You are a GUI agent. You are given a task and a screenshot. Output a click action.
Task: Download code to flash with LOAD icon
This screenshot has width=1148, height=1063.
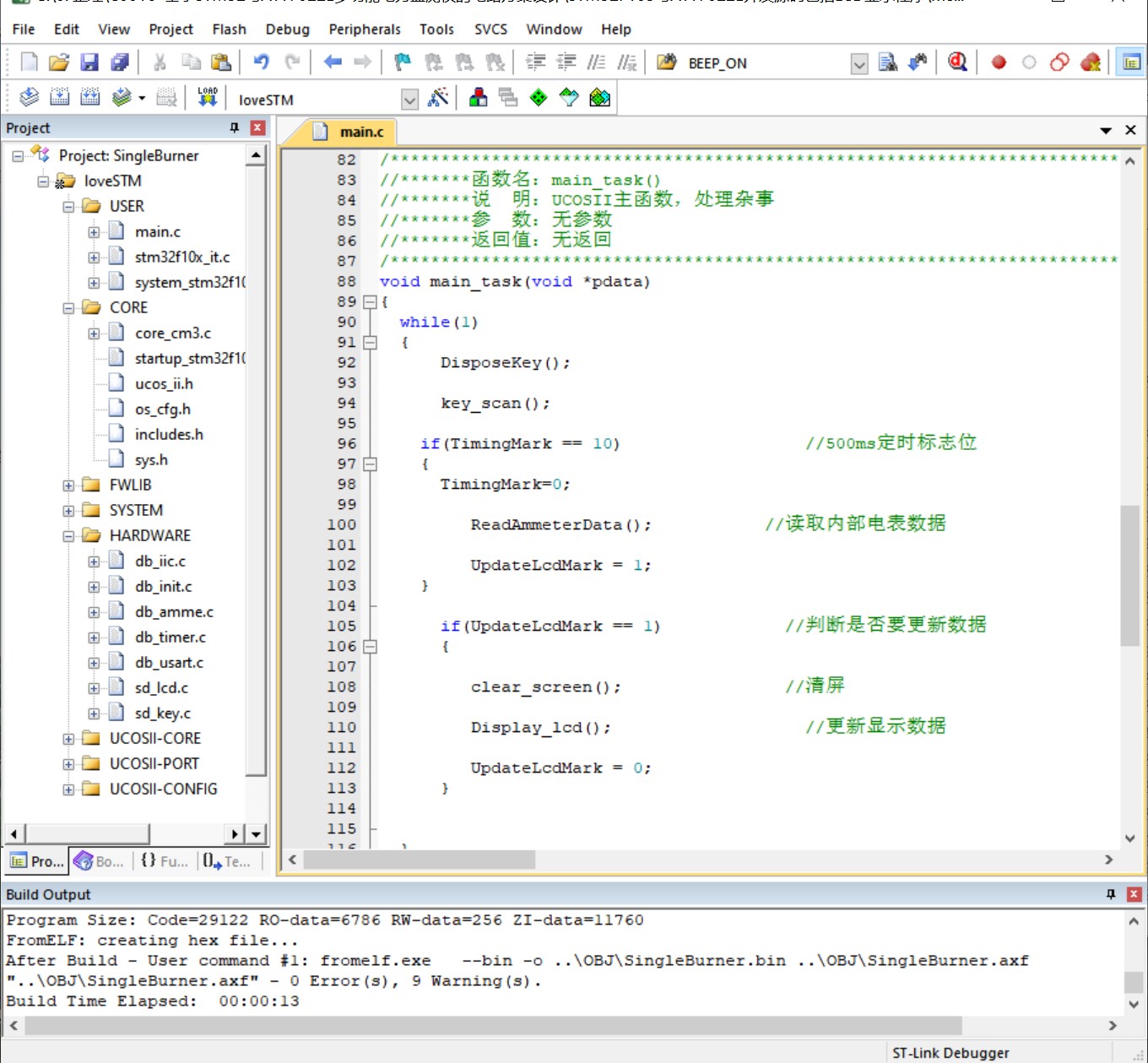[208, 98]
